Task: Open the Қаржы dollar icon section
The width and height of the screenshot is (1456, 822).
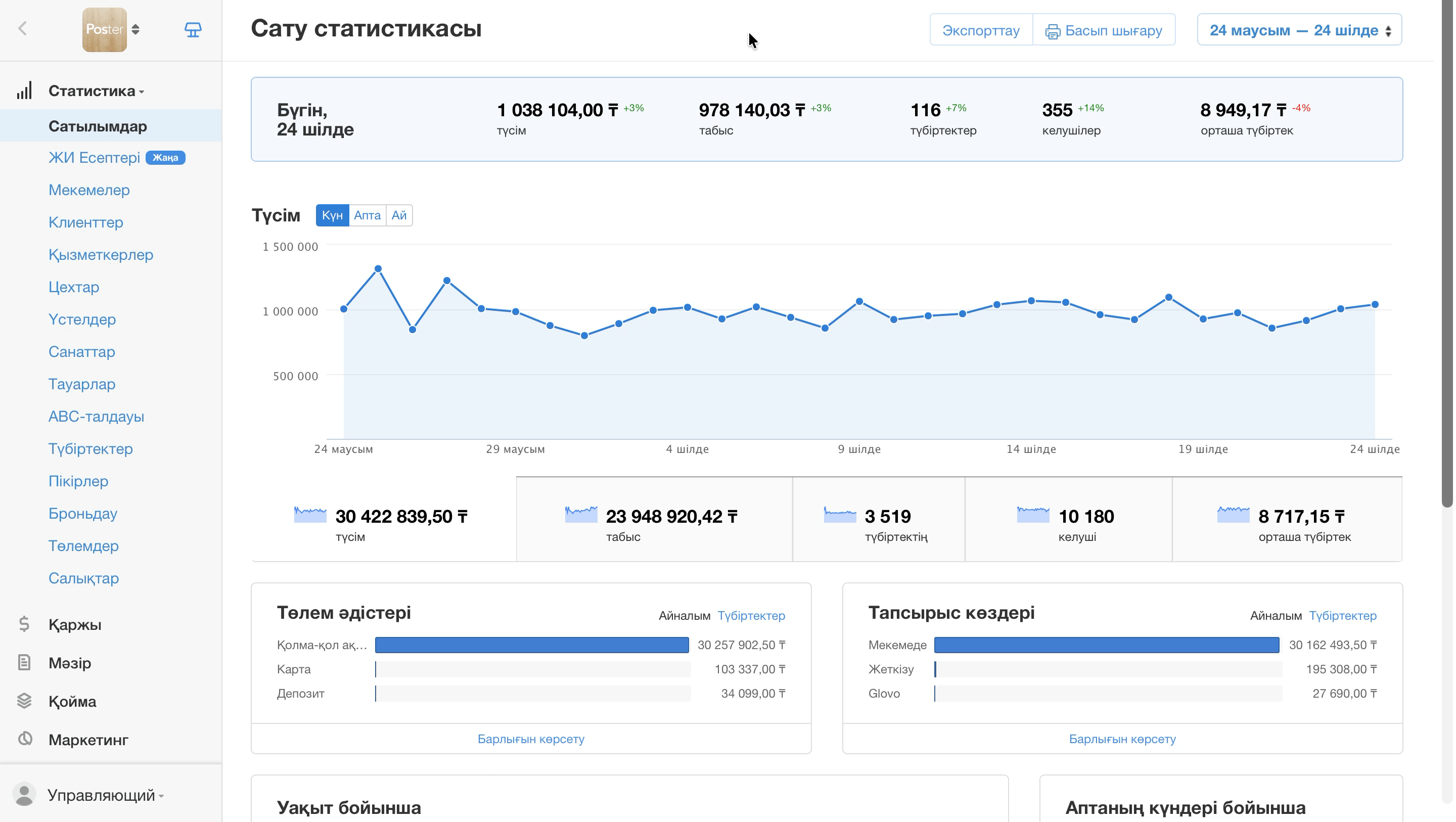Action: tap(24, 624)
